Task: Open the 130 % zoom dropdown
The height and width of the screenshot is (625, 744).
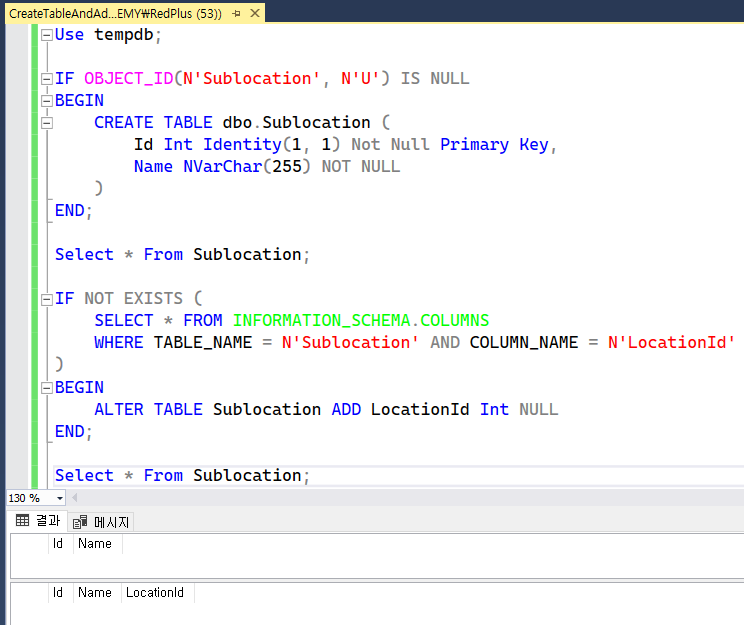Action: (x=60, y=498)
